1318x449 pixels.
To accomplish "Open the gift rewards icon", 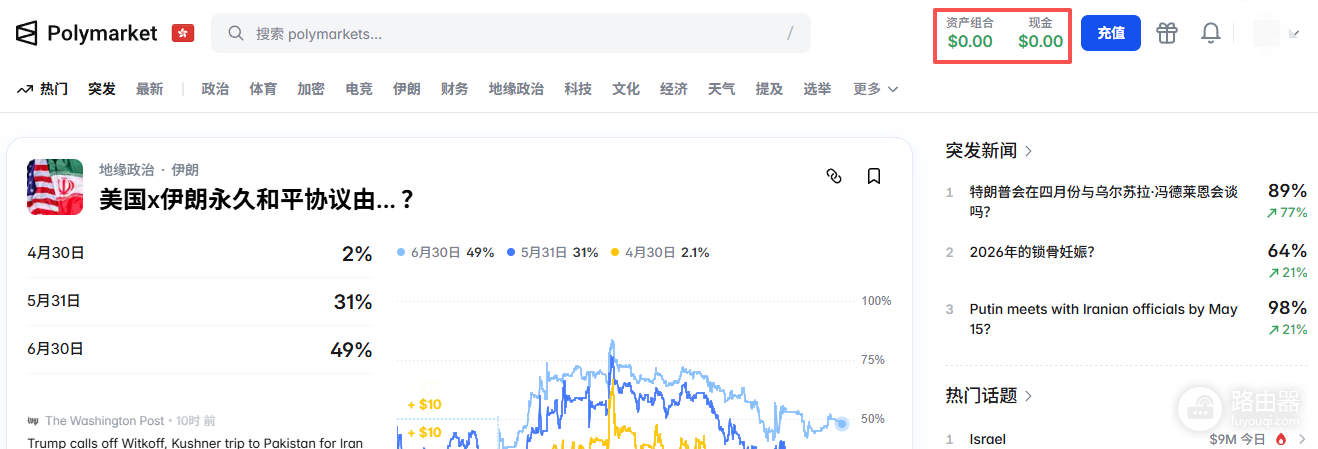I will pos(1167,33).
